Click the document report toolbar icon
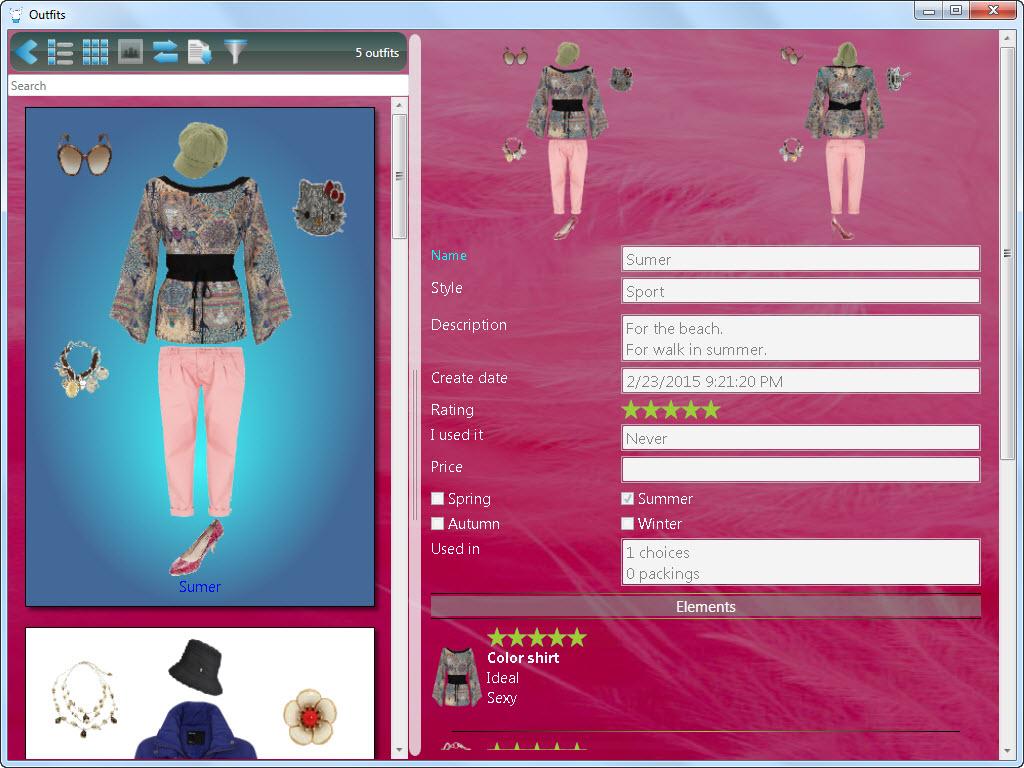Screen dimensions: 1024x768 point(199,52)
